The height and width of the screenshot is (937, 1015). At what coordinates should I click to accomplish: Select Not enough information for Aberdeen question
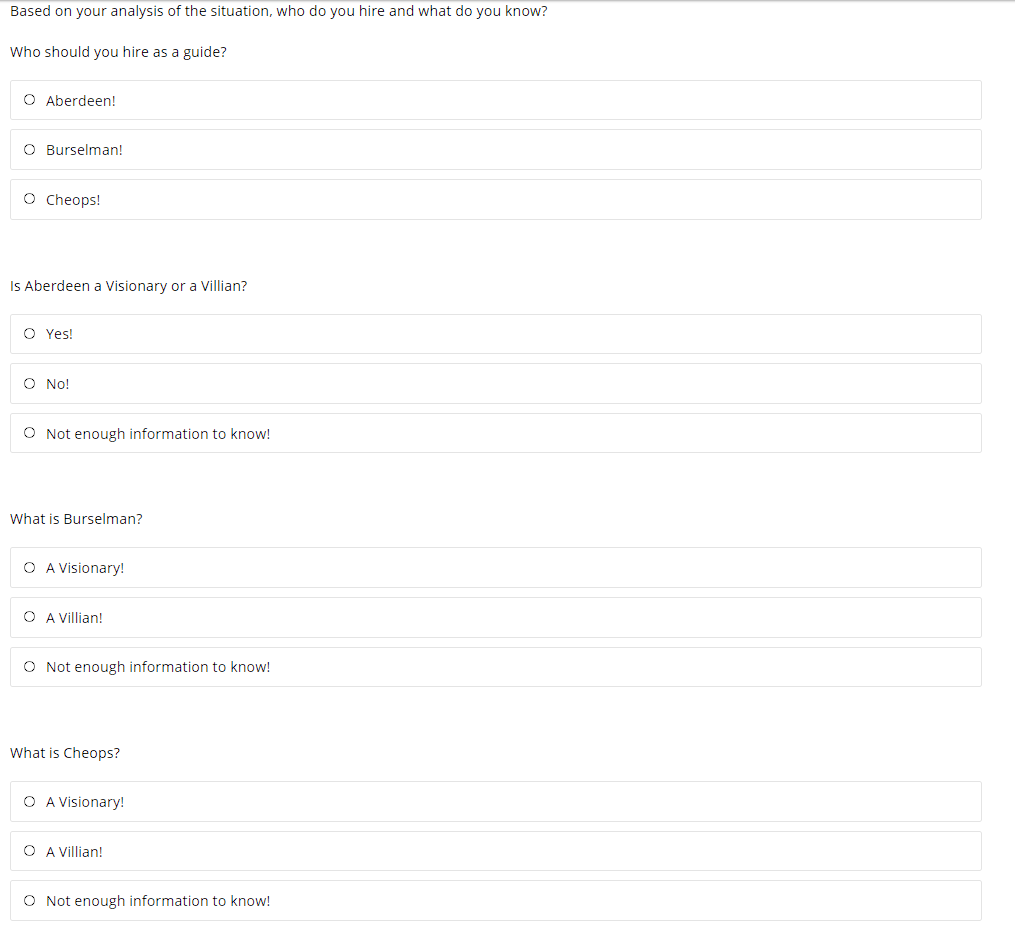29,432
